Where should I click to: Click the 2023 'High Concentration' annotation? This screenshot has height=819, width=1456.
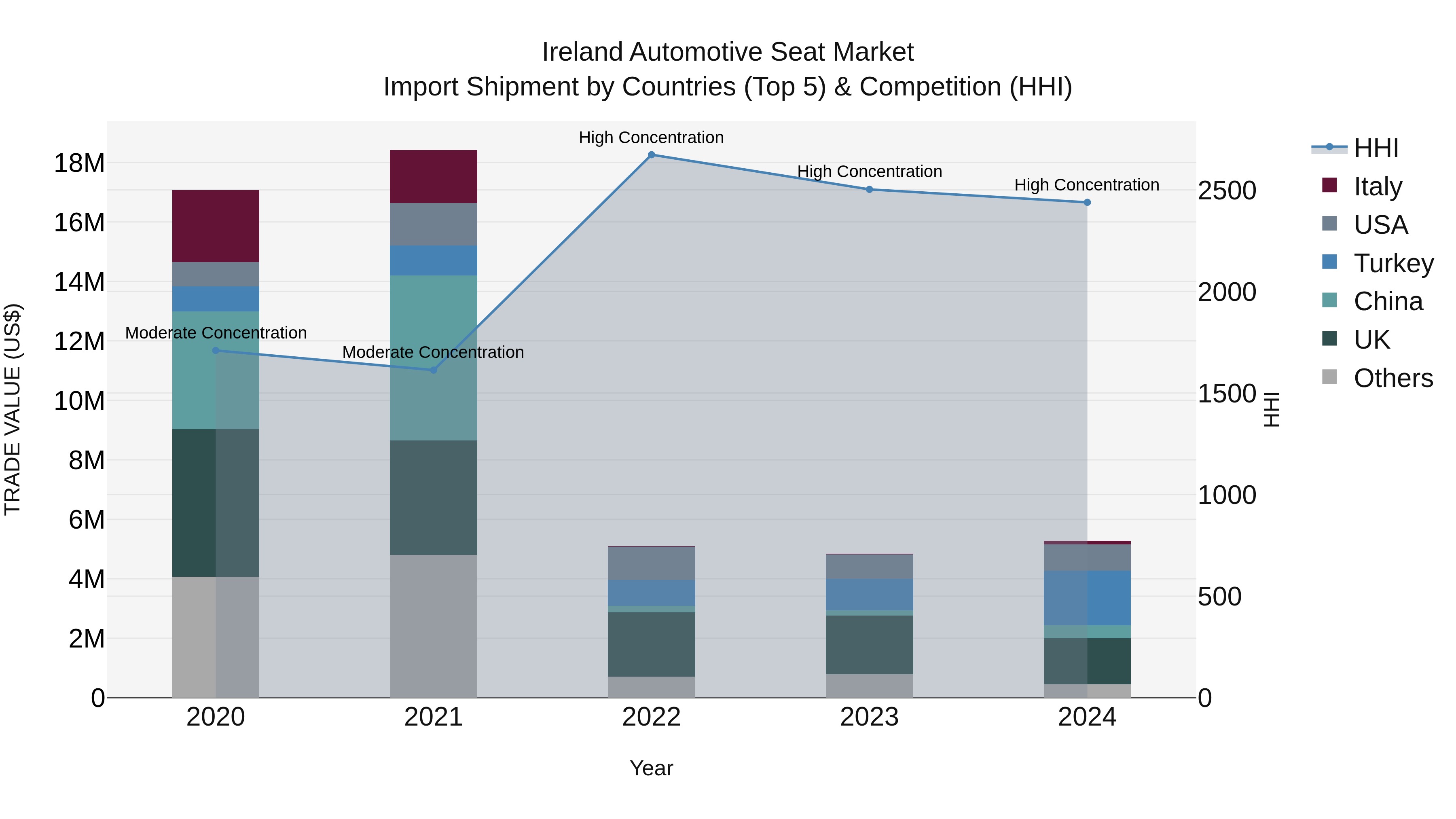869,171
